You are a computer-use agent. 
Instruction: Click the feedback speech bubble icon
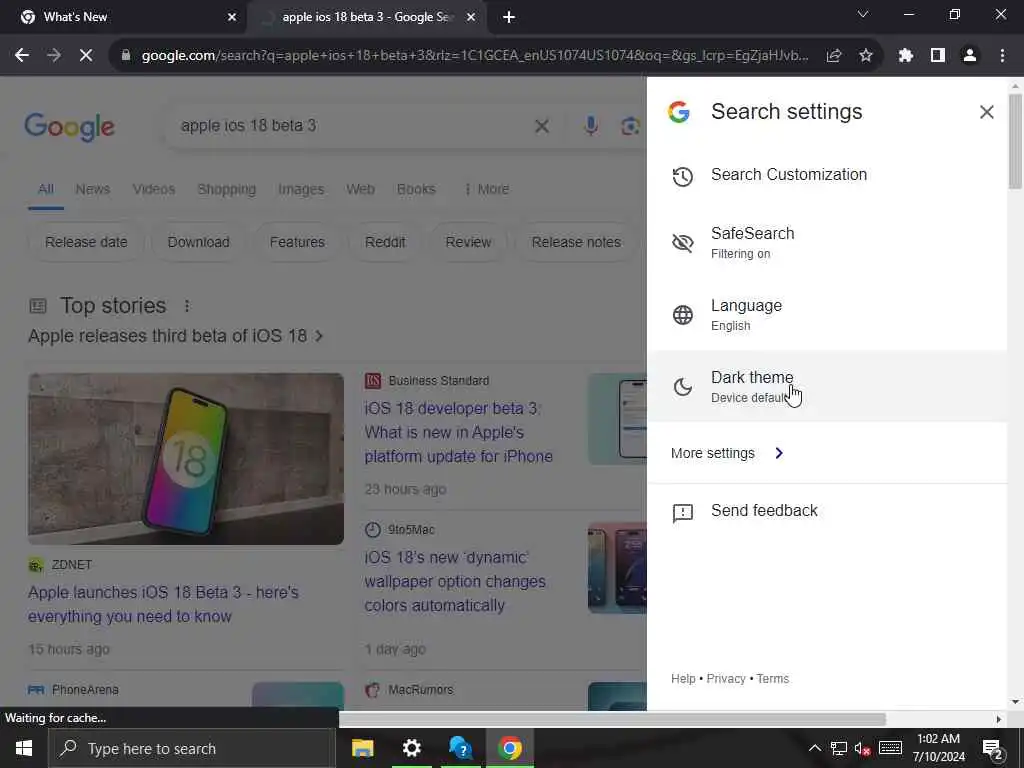click(x=682, y=513)
